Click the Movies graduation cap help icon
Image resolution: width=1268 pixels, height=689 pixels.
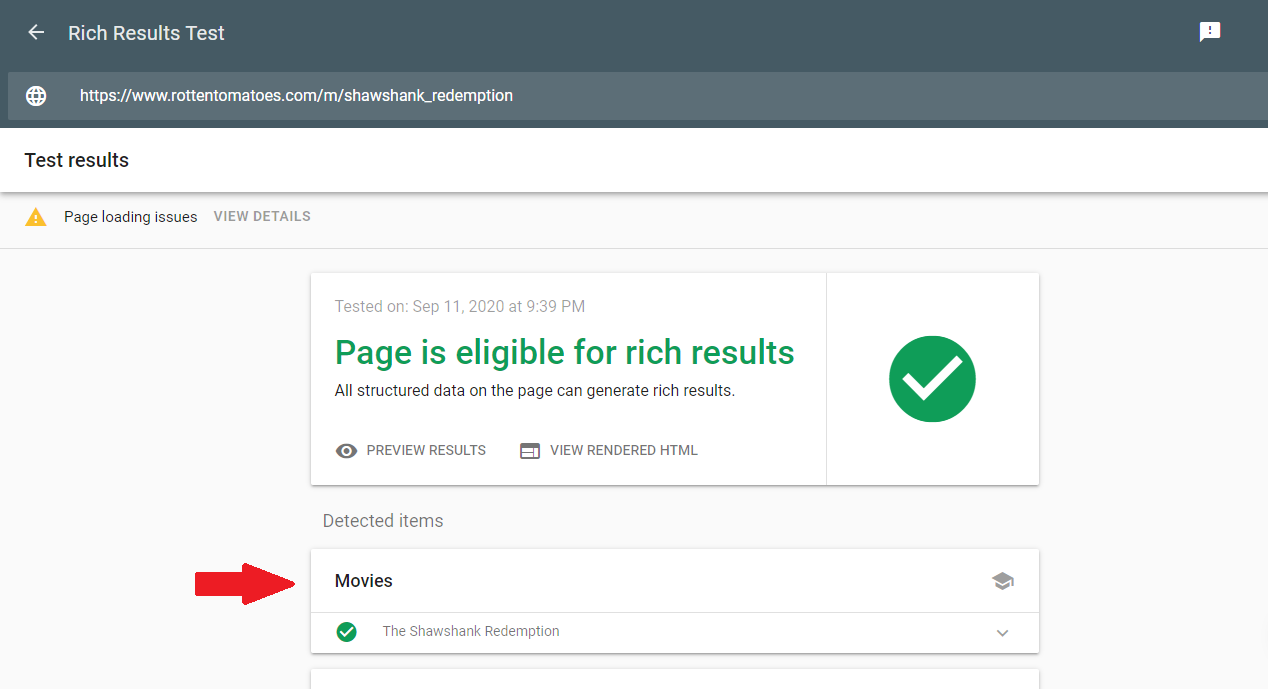point(1003,581)
